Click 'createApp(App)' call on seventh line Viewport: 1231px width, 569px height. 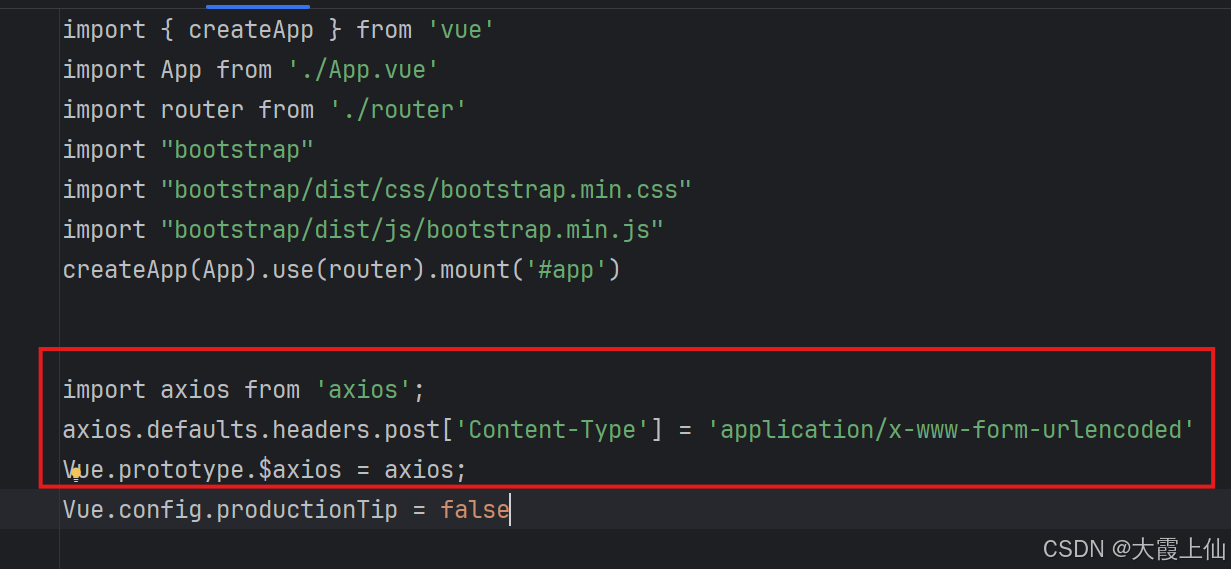tap(160, 270)
